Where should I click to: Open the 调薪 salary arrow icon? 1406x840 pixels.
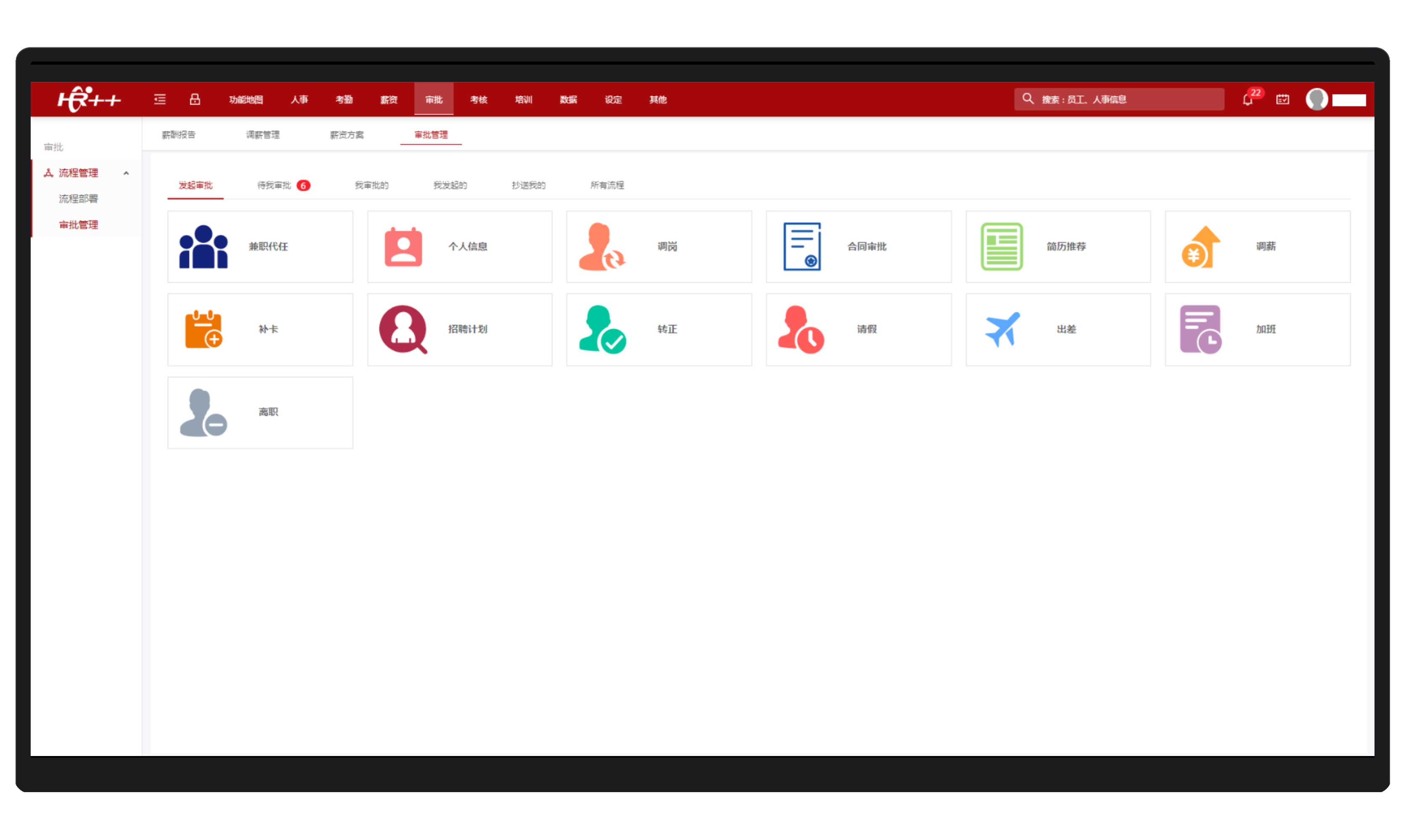point(1201,247)
